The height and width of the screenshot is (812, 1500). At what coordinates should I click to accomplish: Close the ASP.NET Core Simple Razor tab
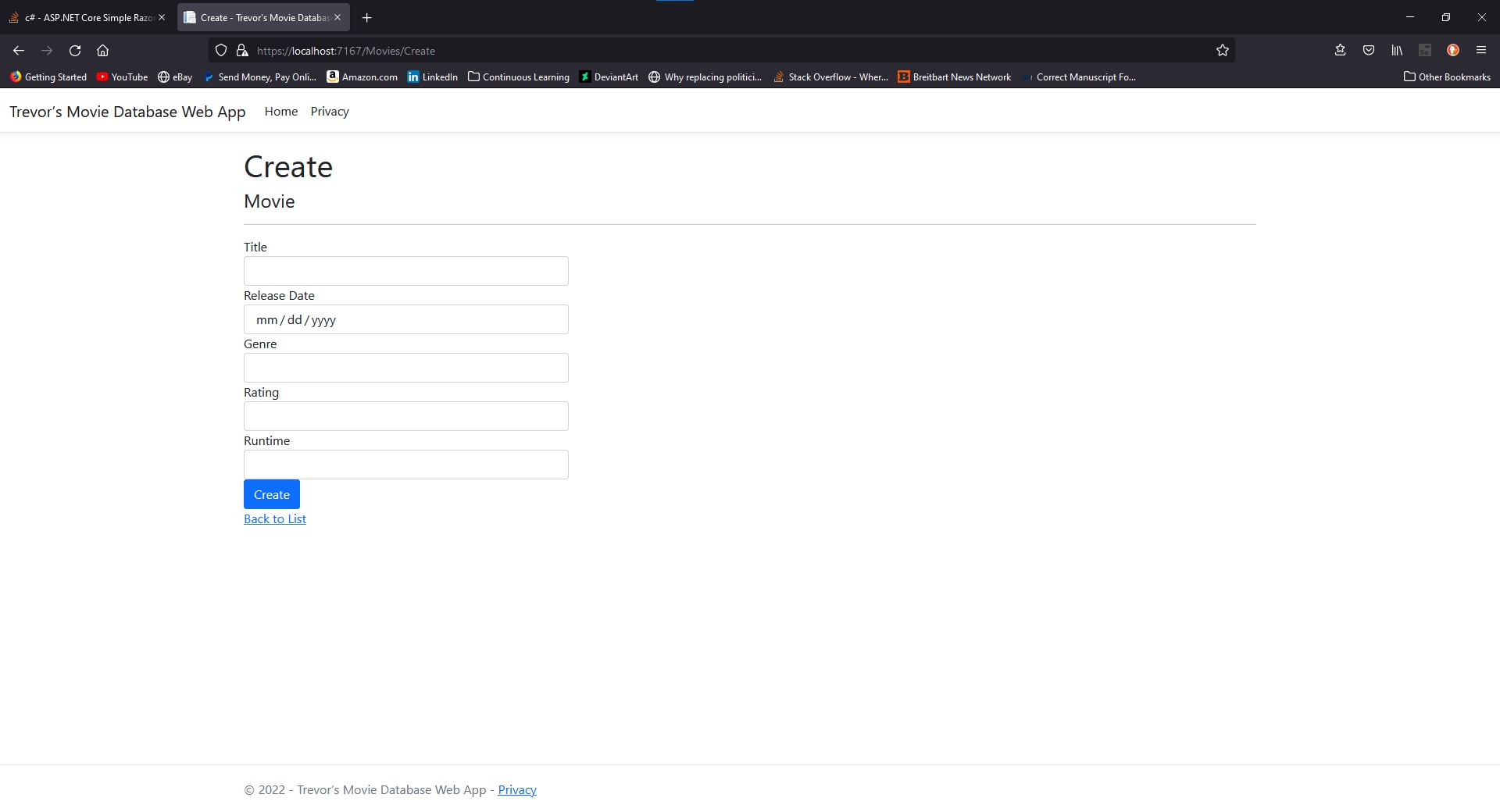162,17
